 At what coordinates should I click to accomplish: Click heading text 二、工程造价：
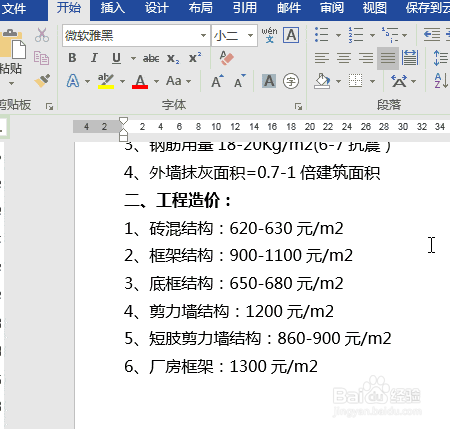[178, 201]
